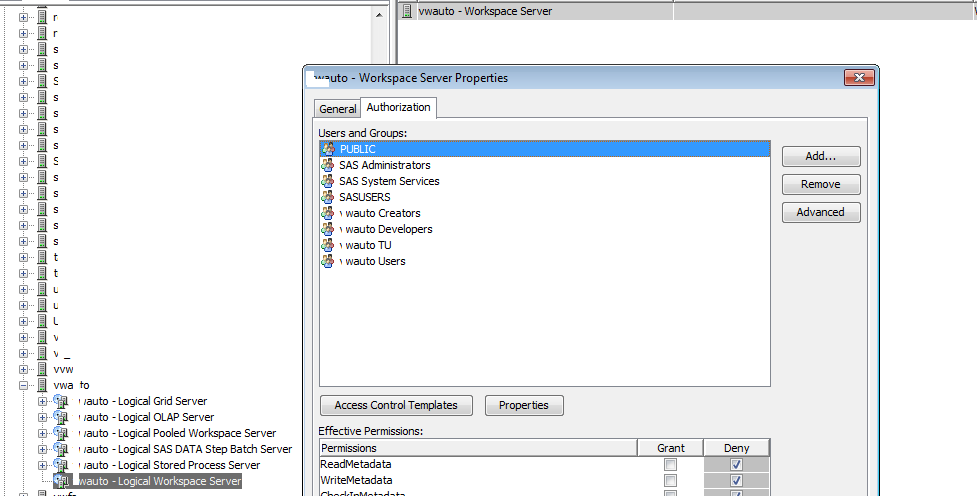Image resolution: width=977 pixels, height=496 pixels.
Task: Click the Logical Stored Process Server icon
Action: [60, 465]
